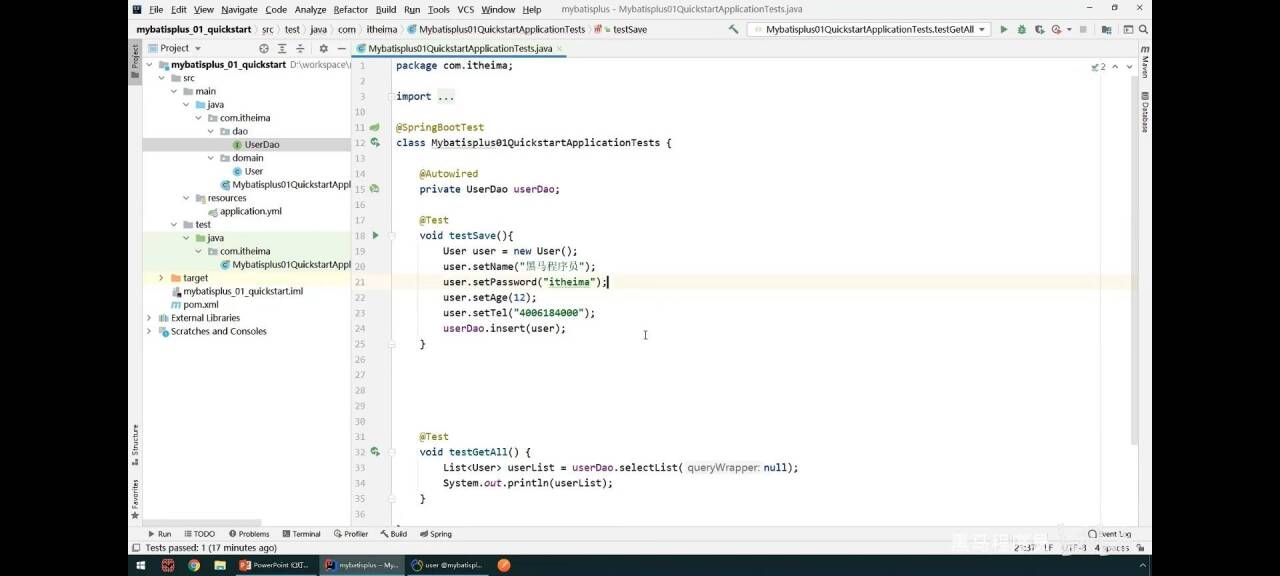This screenshot has height=576, width=1280.
Task: Open the Project panel settings gear
Action: 323,48
